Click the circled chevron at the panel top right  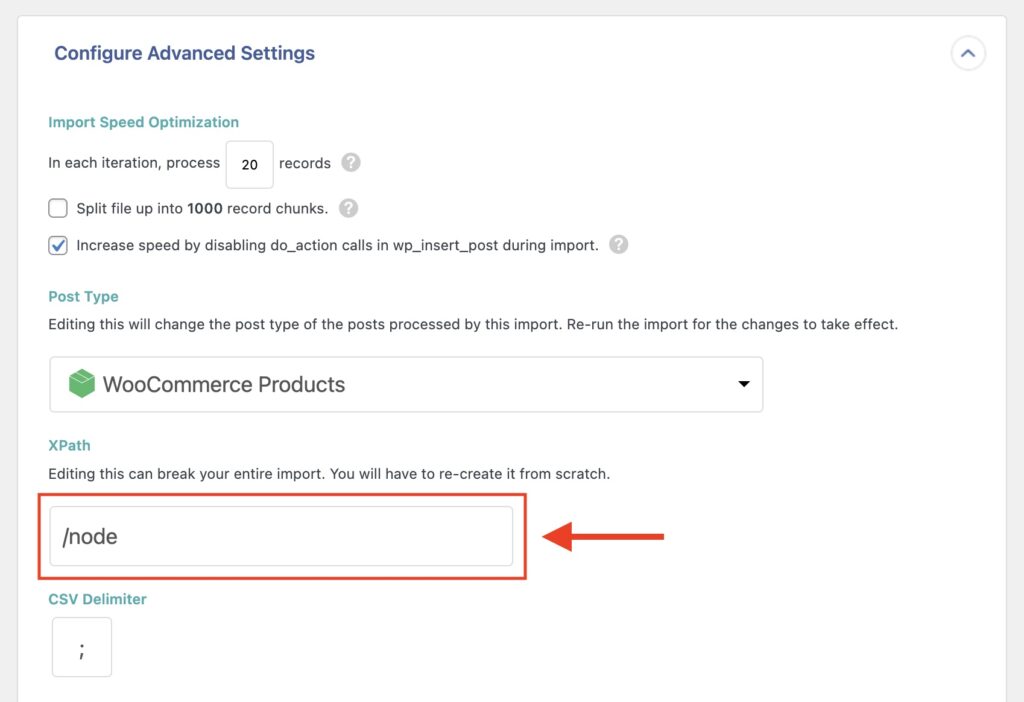967,53
